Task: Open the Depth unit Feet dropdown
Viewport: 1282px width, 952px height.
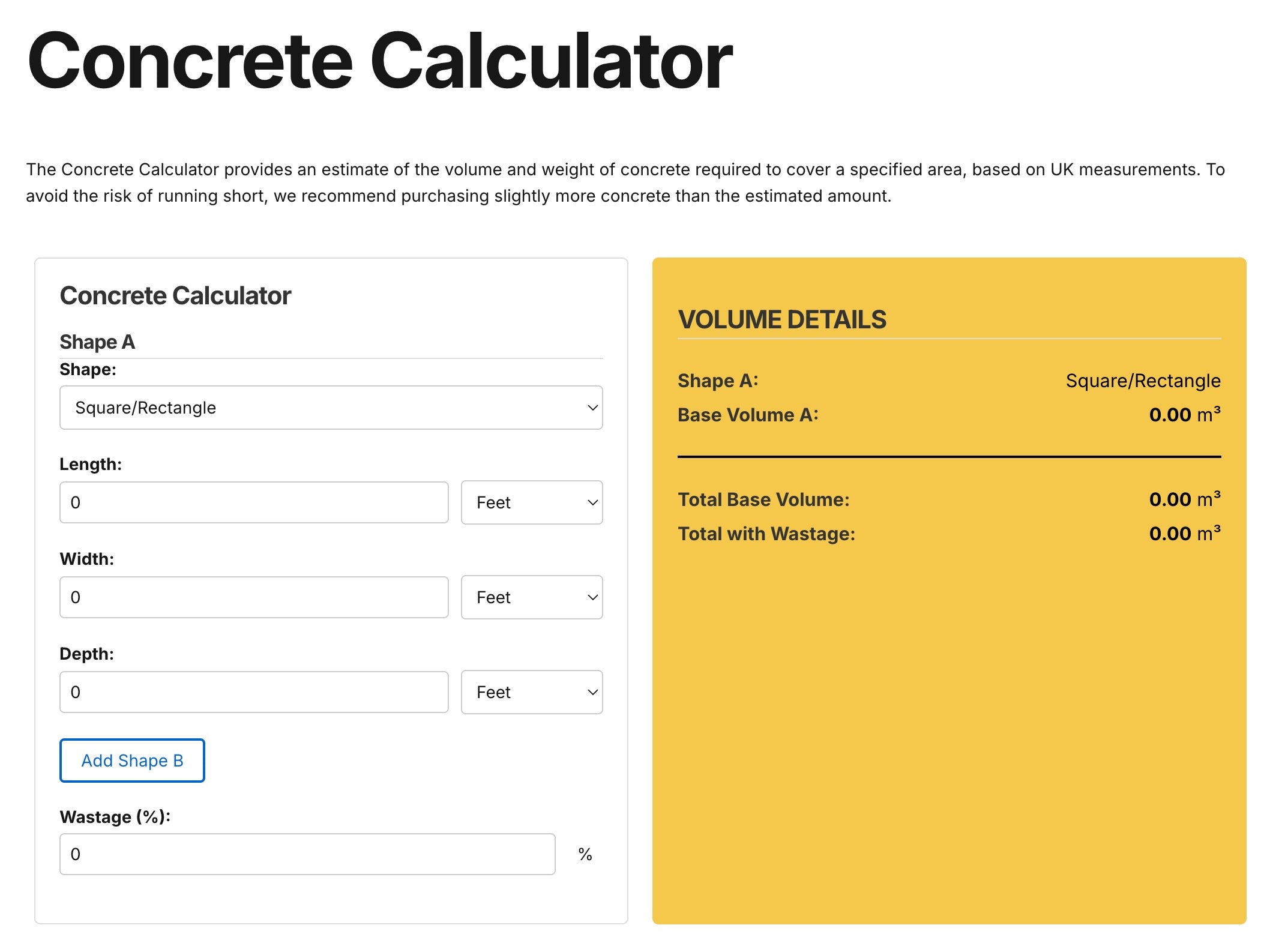Action: [531, 692]
